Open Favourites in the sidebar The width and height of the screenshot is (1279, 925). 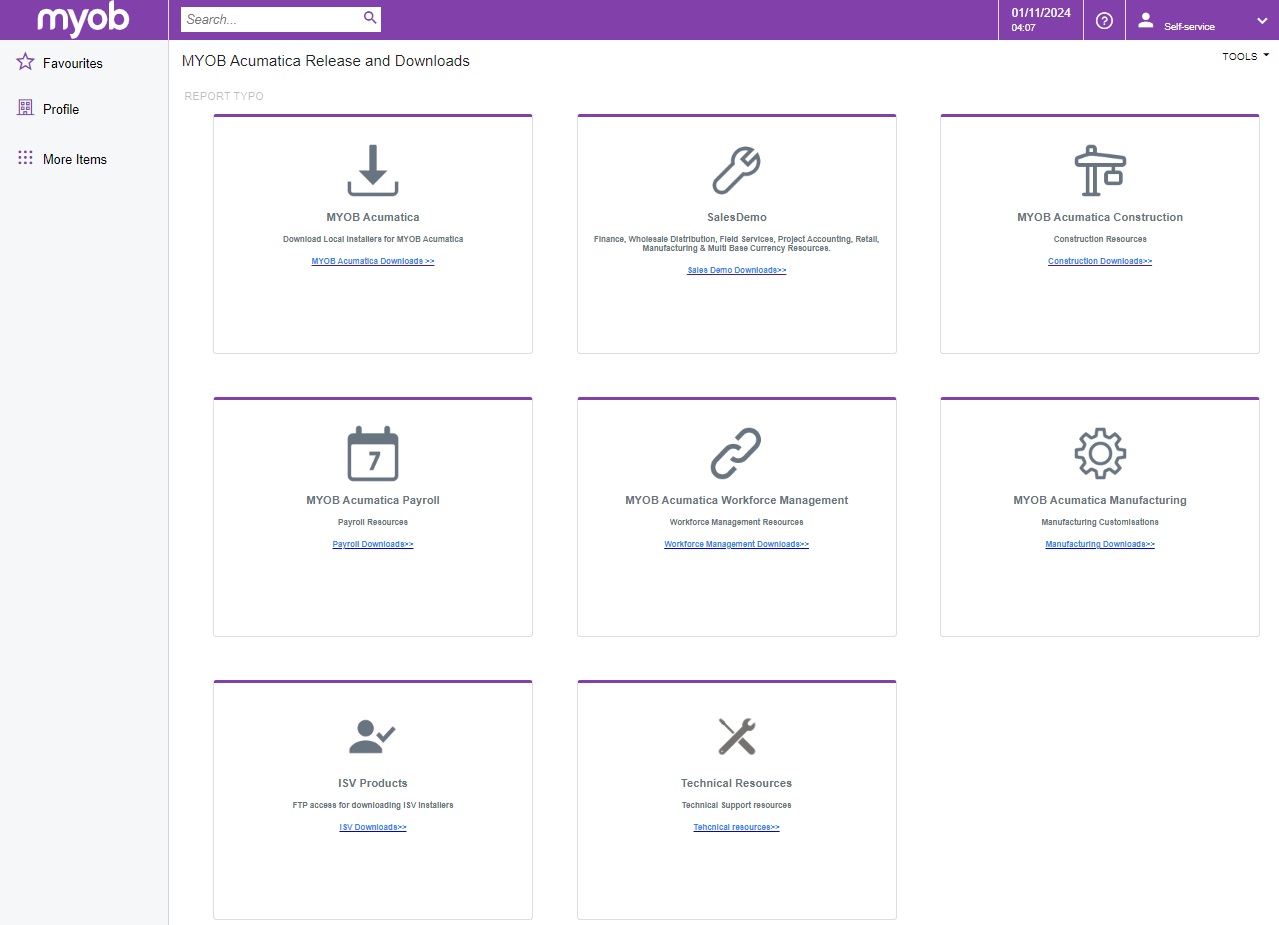72,63
